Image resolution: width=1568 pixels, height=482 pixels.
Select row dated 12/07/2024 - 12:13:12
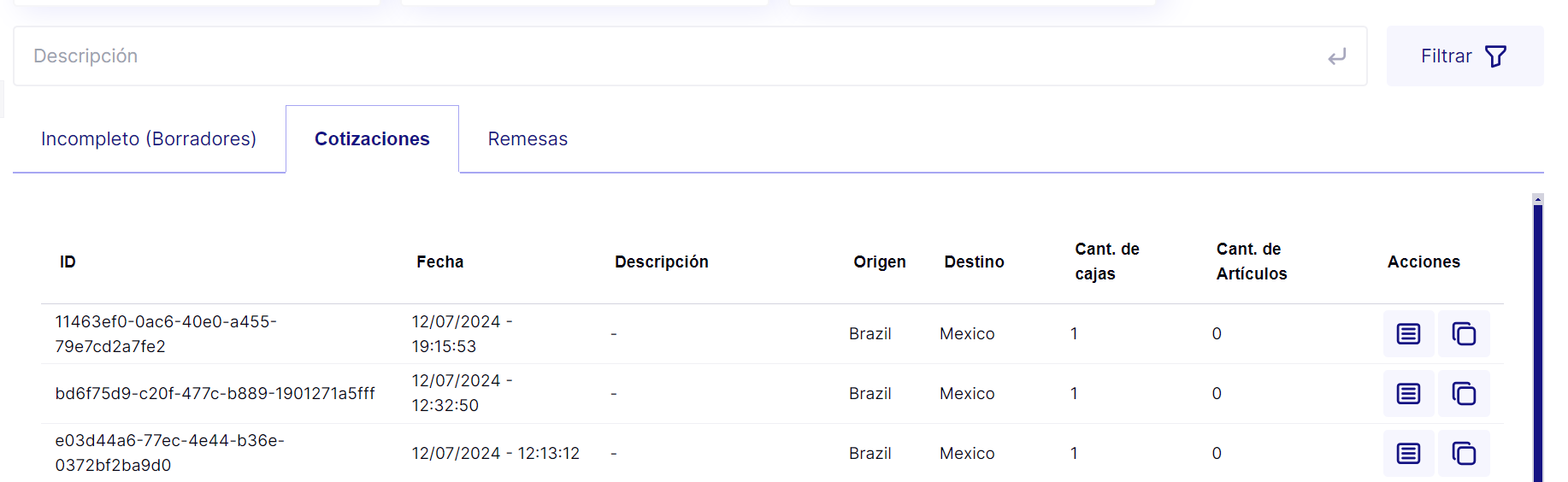tap(772, 453)
